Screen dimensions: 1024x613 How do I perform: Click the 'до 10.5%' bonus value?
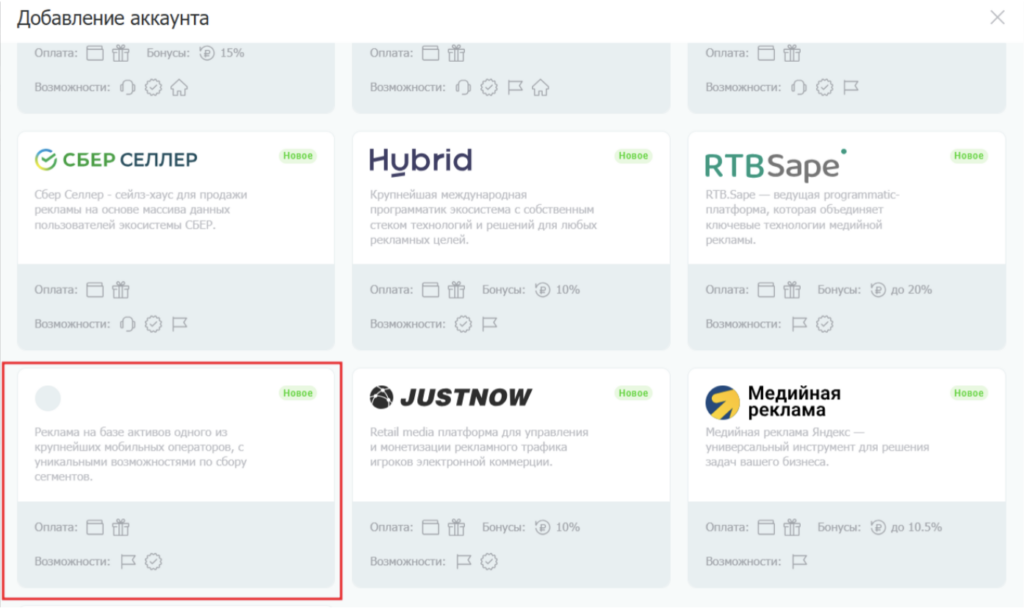click(917, 527)
